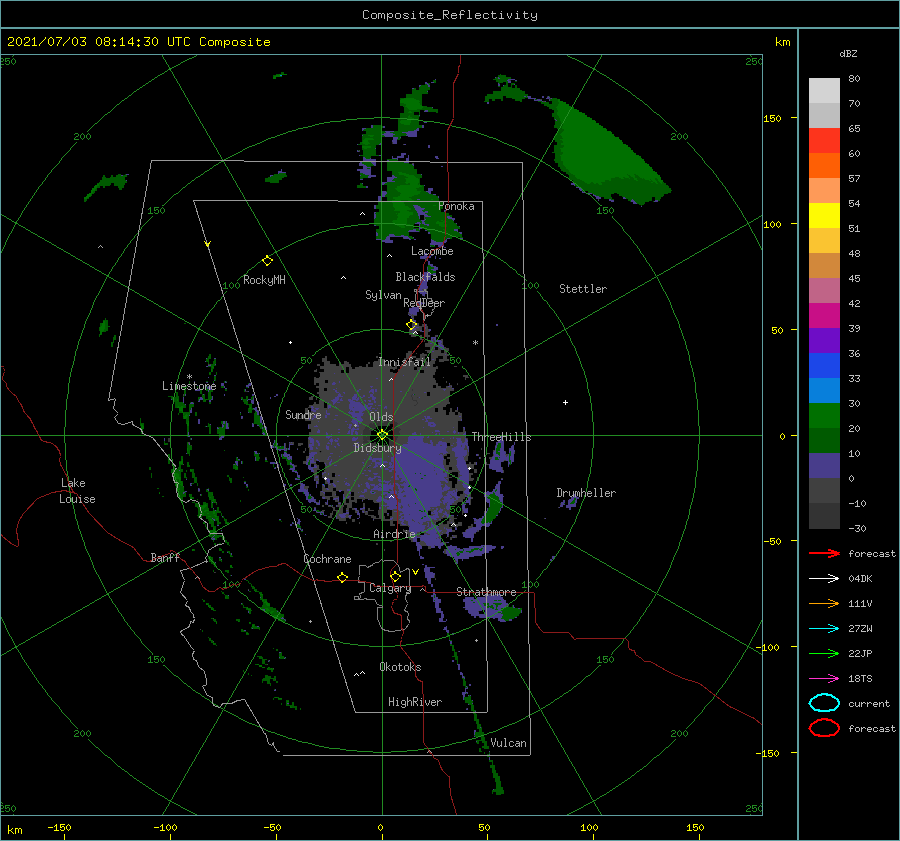This screenshot has width=900, height=841.
Task: Click the yellow diamond marker beside RockyMH
Action: coord(267,261)
